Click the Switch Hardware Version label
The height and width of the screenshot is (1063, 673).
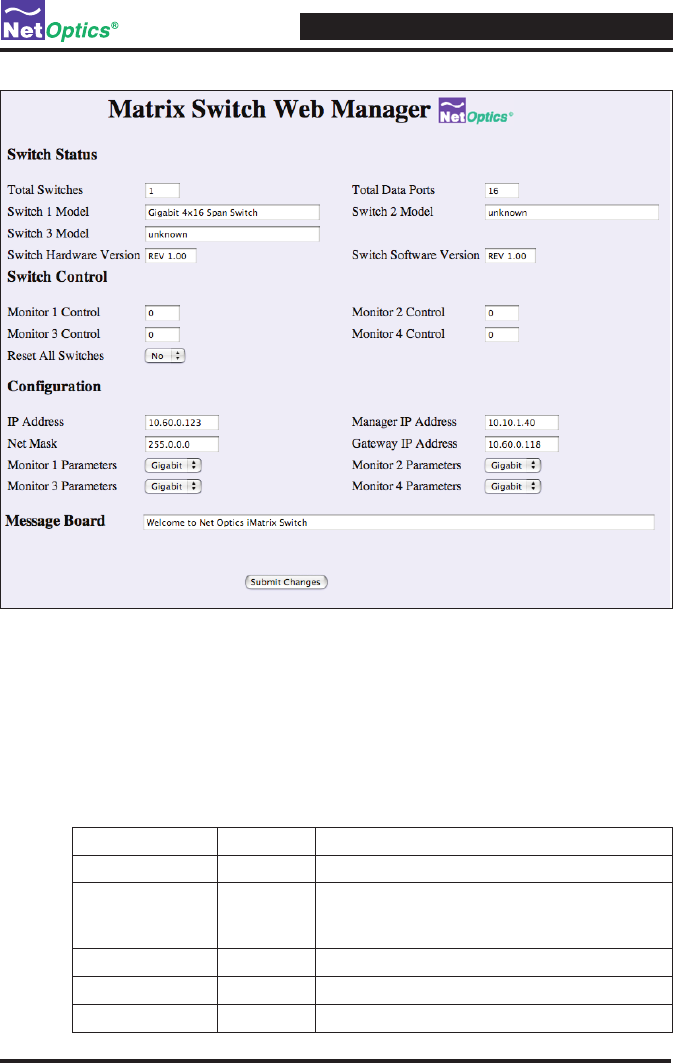point(74,255)
